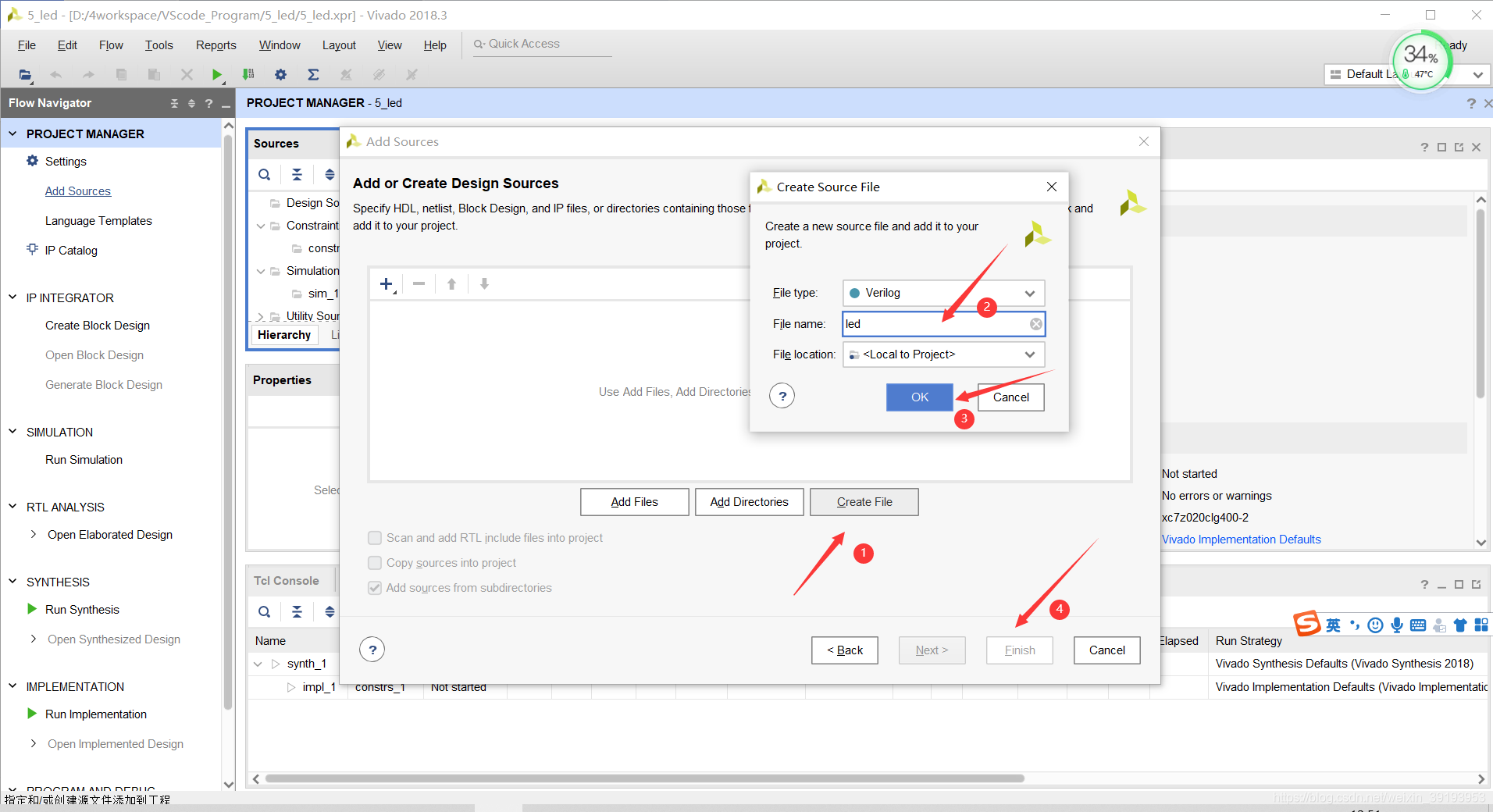
Task: Click search icon in Sources panel
Action: 265,175
